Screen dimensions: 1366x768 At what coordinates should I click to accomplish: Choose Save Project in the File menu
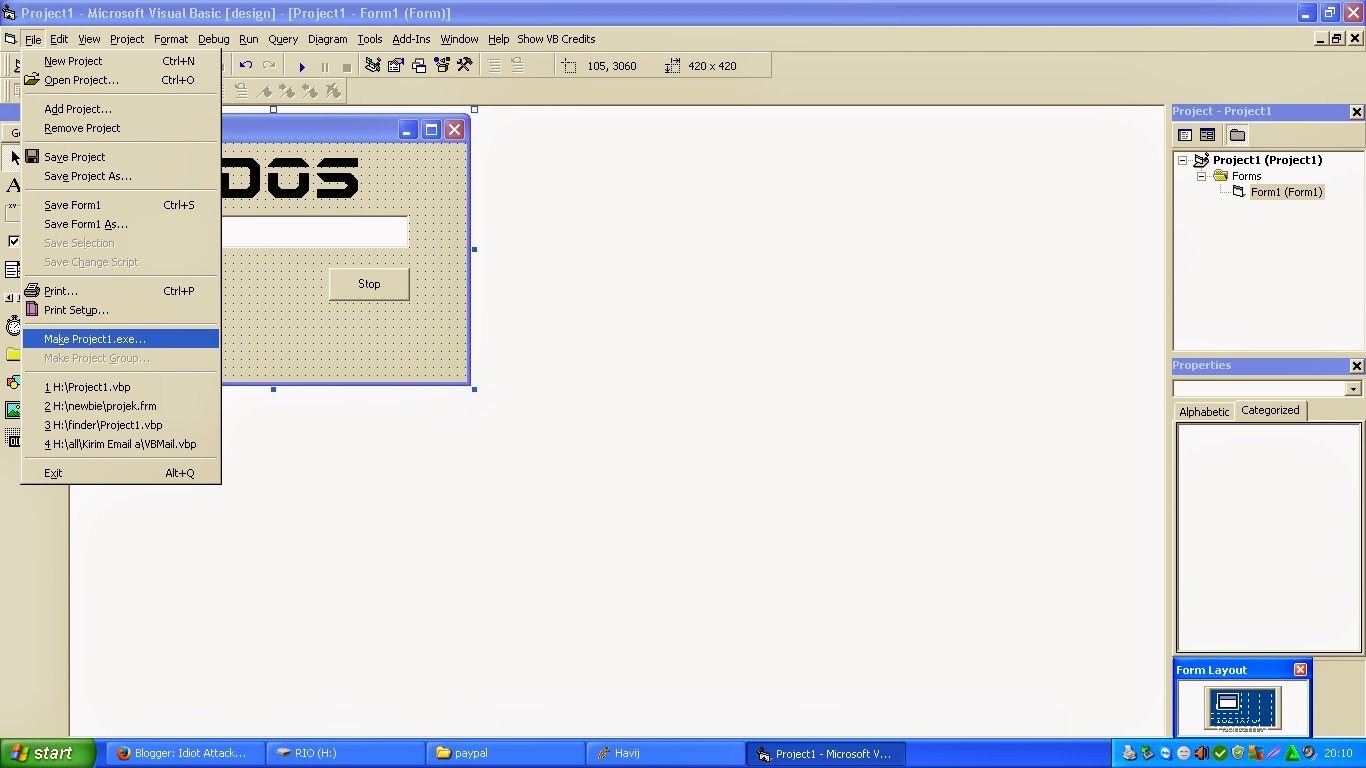coord(120,157)
